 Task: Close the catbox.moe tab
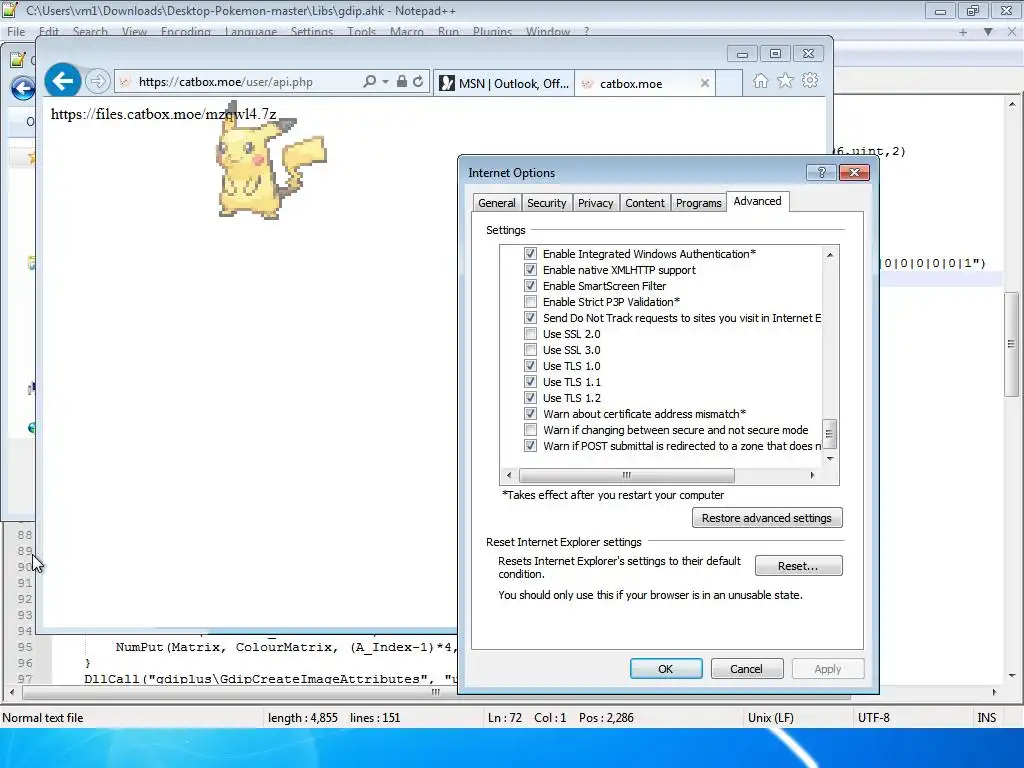click(705, 83)
